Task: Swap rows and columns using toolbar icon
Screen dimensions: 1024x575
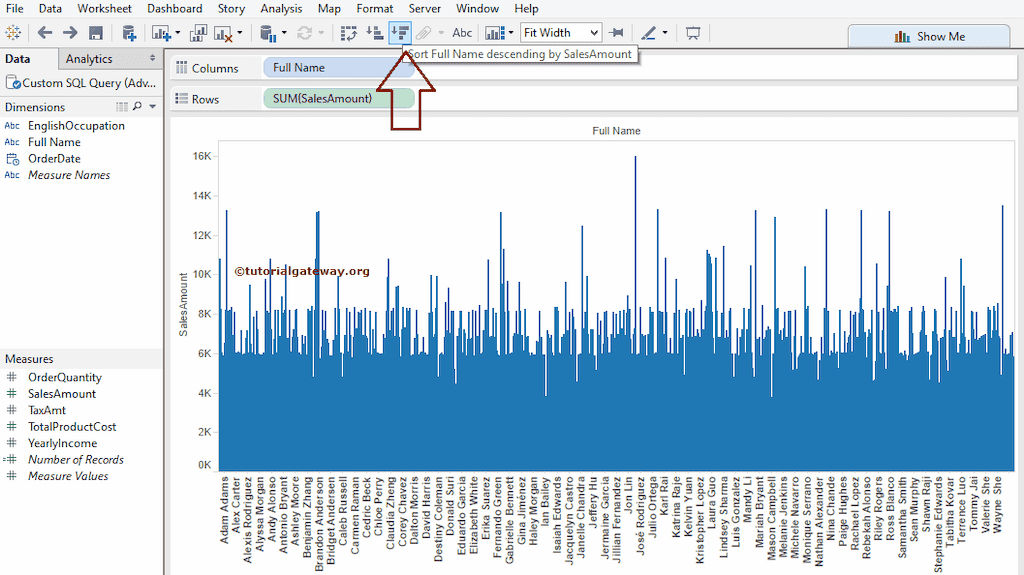Action: (348, 33)
